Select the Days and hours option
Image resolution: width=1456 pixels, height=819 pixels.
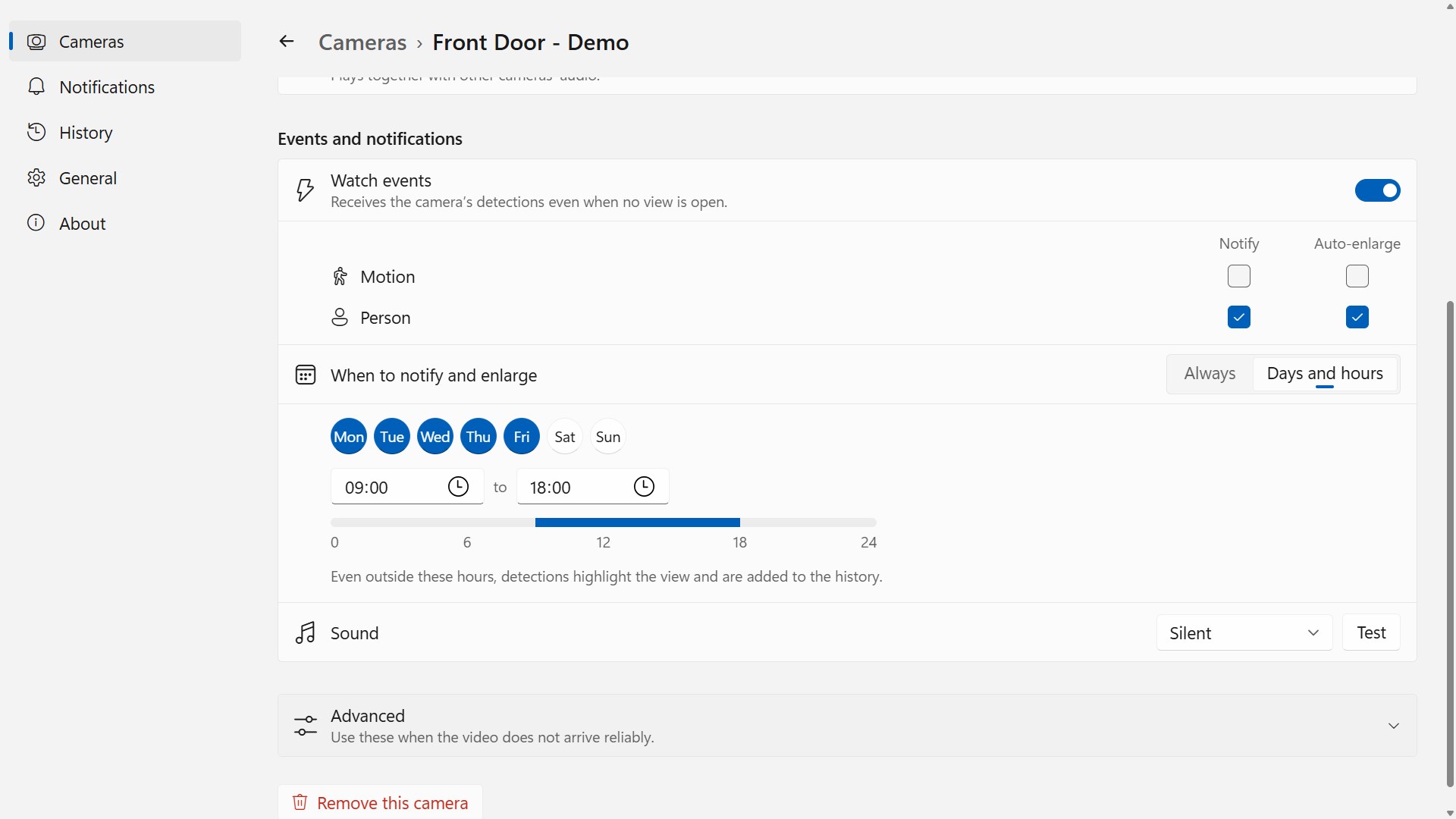tap(1325, 373)
